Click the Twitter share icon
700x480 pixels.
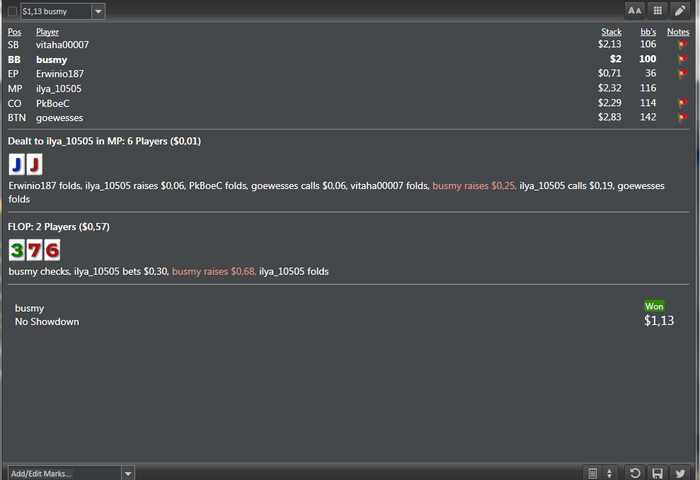coord(680,473)
